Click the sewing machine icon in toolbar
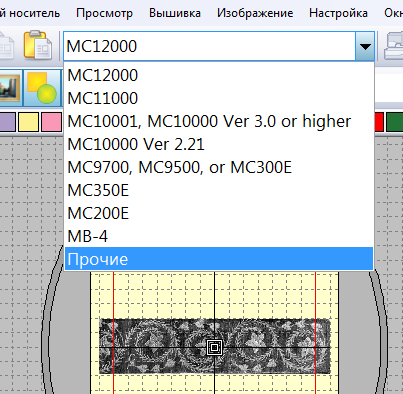 394,46
